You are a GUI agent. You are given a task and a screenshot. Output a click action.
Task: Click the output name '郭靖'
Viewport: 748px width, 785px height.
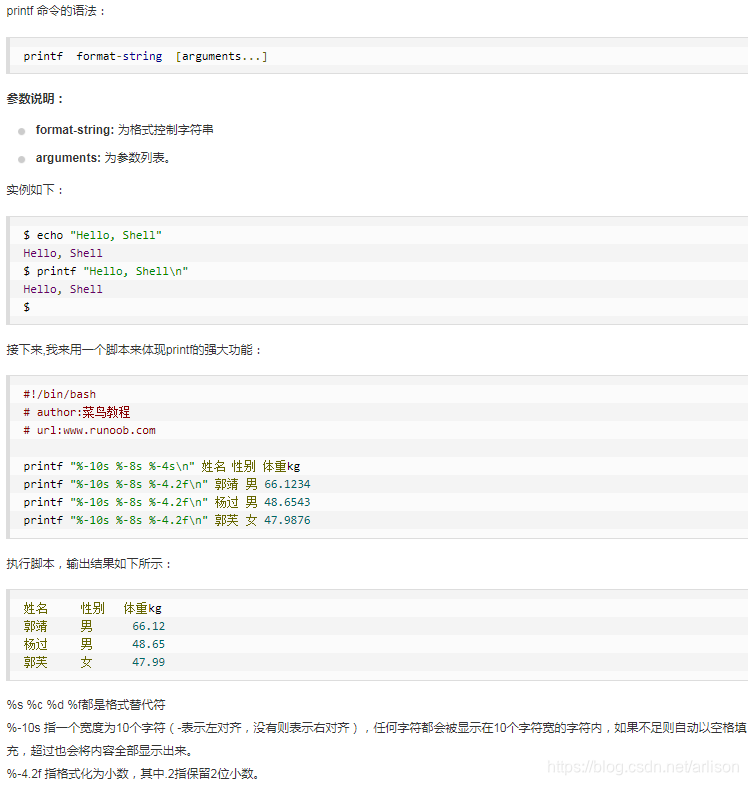coord(36,626)
